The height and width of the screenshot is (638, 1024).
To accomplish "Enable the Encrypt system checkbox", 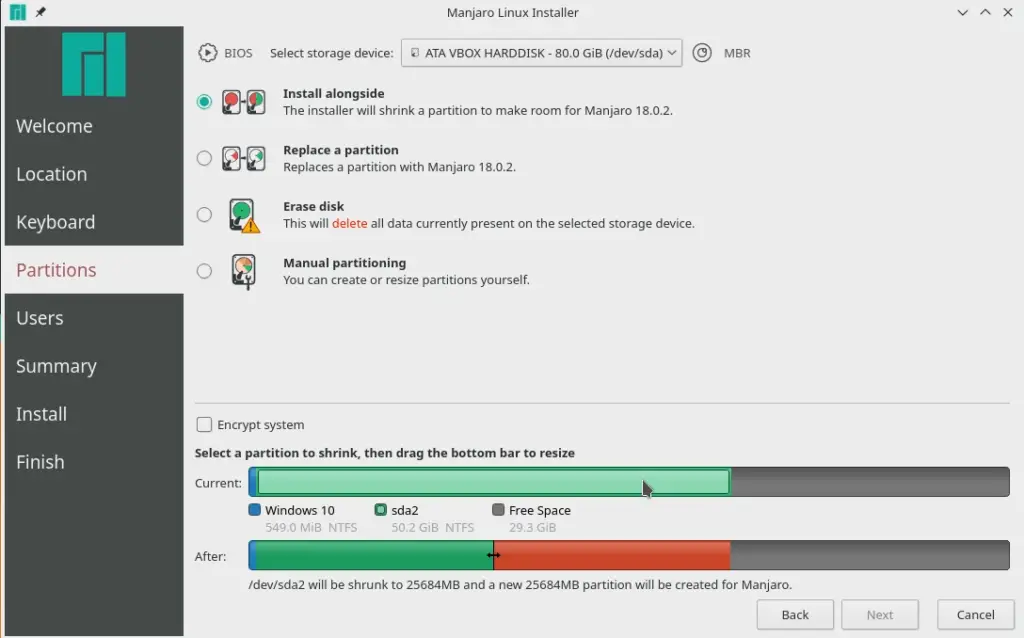I will [204, 424].
